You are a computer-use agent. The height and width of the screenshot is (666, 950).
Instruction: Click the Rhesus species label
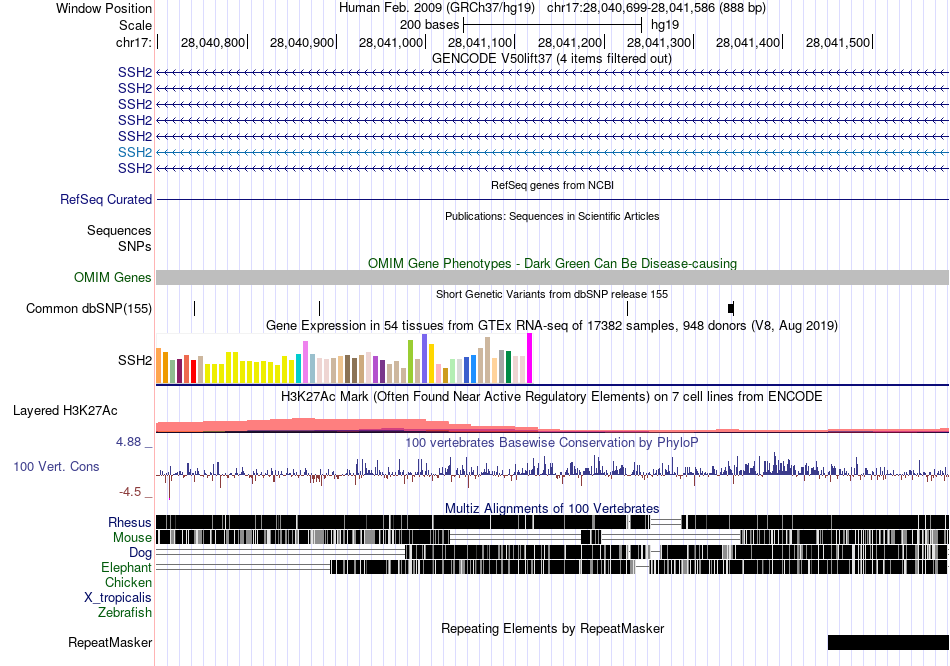tap(130, 522)
